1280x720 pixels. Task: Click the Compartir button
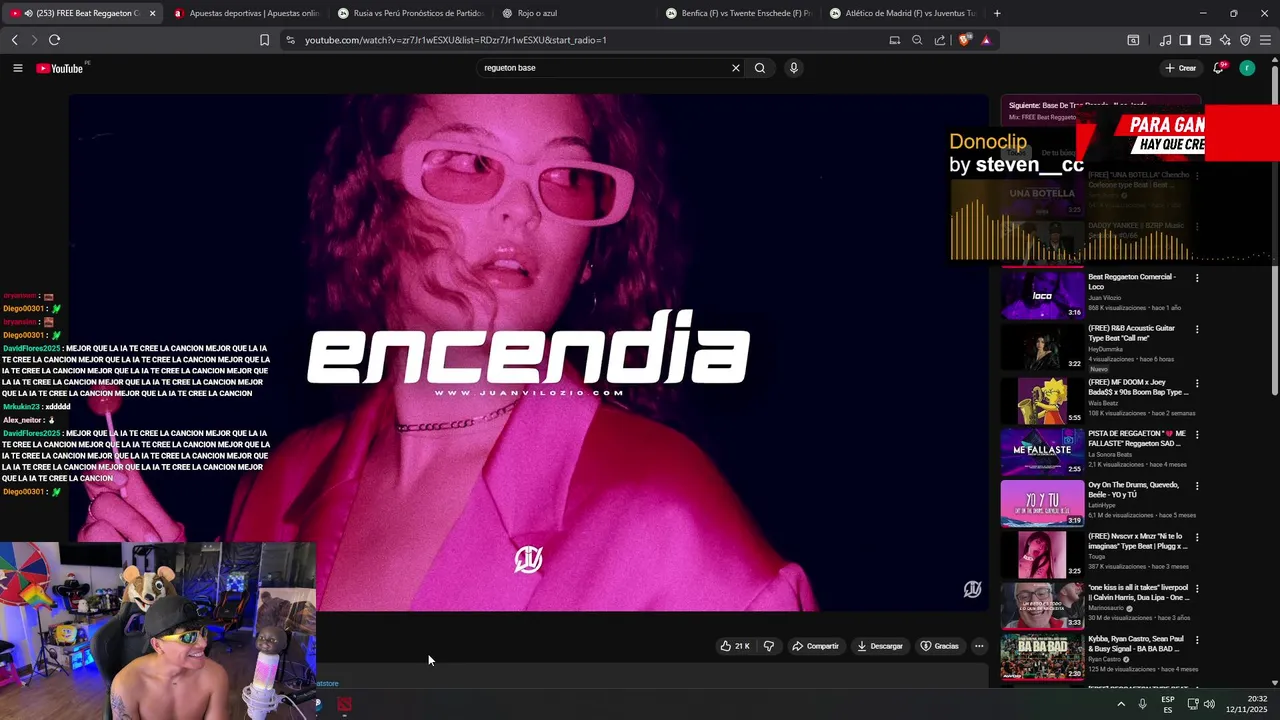[815, 646]
